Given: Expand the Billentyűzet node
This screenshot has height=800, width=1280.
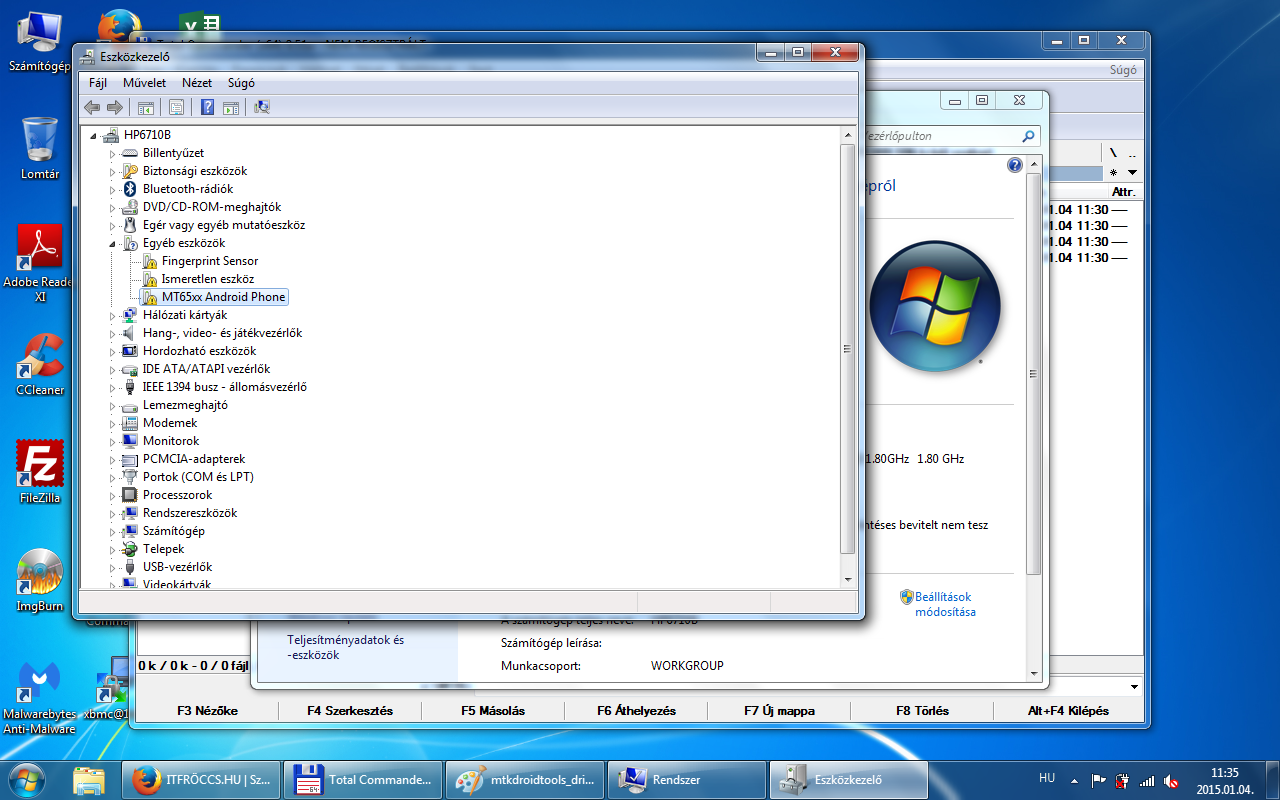Looking at the screenshot, I should pyautogui.click(x=113, y=153).
